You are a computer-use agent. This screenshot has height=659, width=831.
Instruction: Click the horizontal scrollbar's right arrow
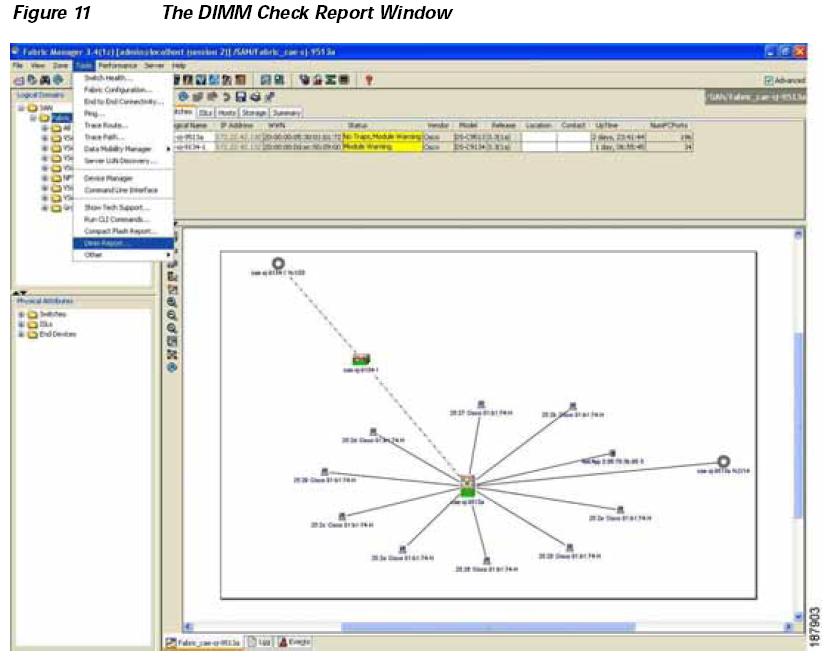[789, 627]
